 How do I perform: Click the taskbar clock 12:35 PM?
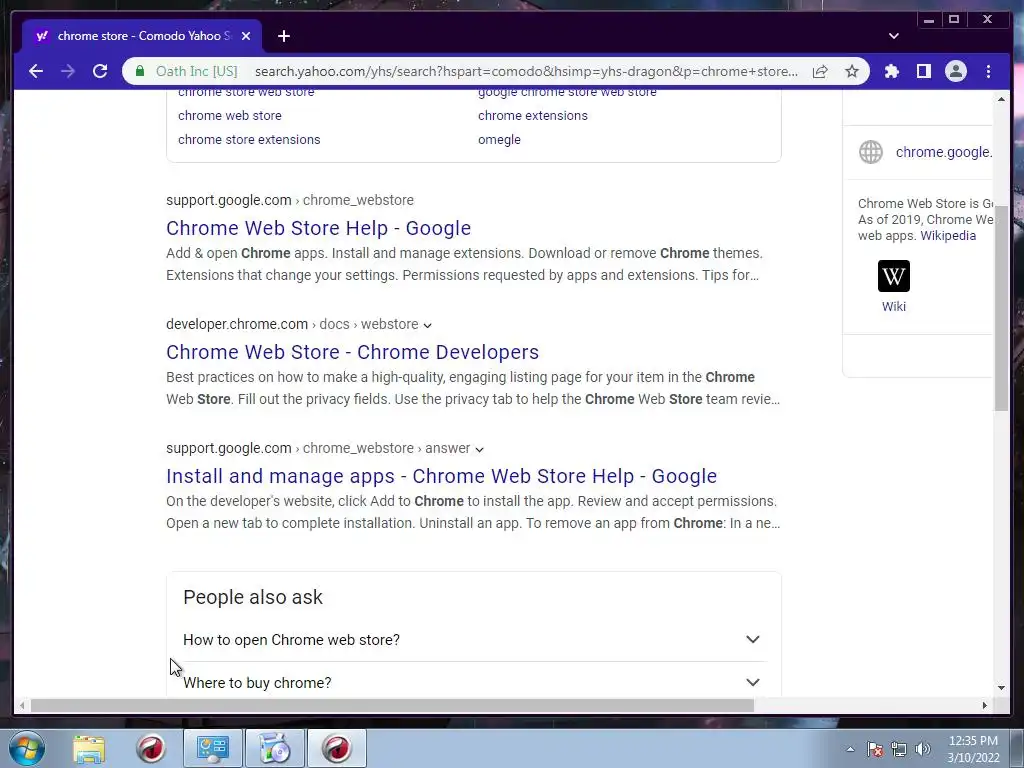click(x=973, y=741)
